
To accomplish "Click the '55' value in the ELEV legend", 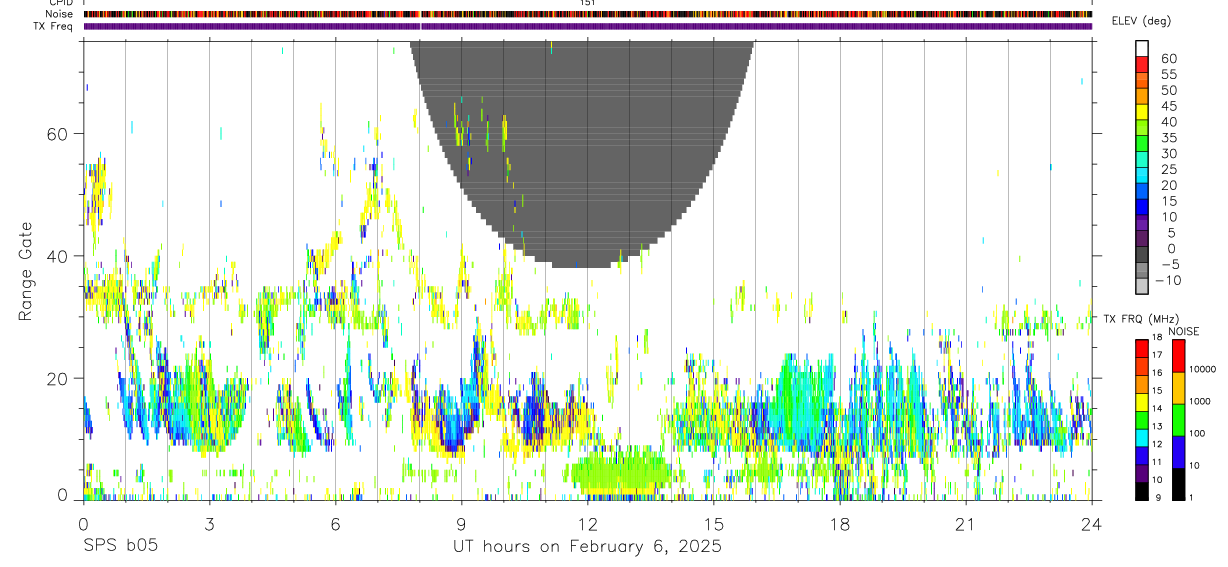I will tap(1168, 74).
